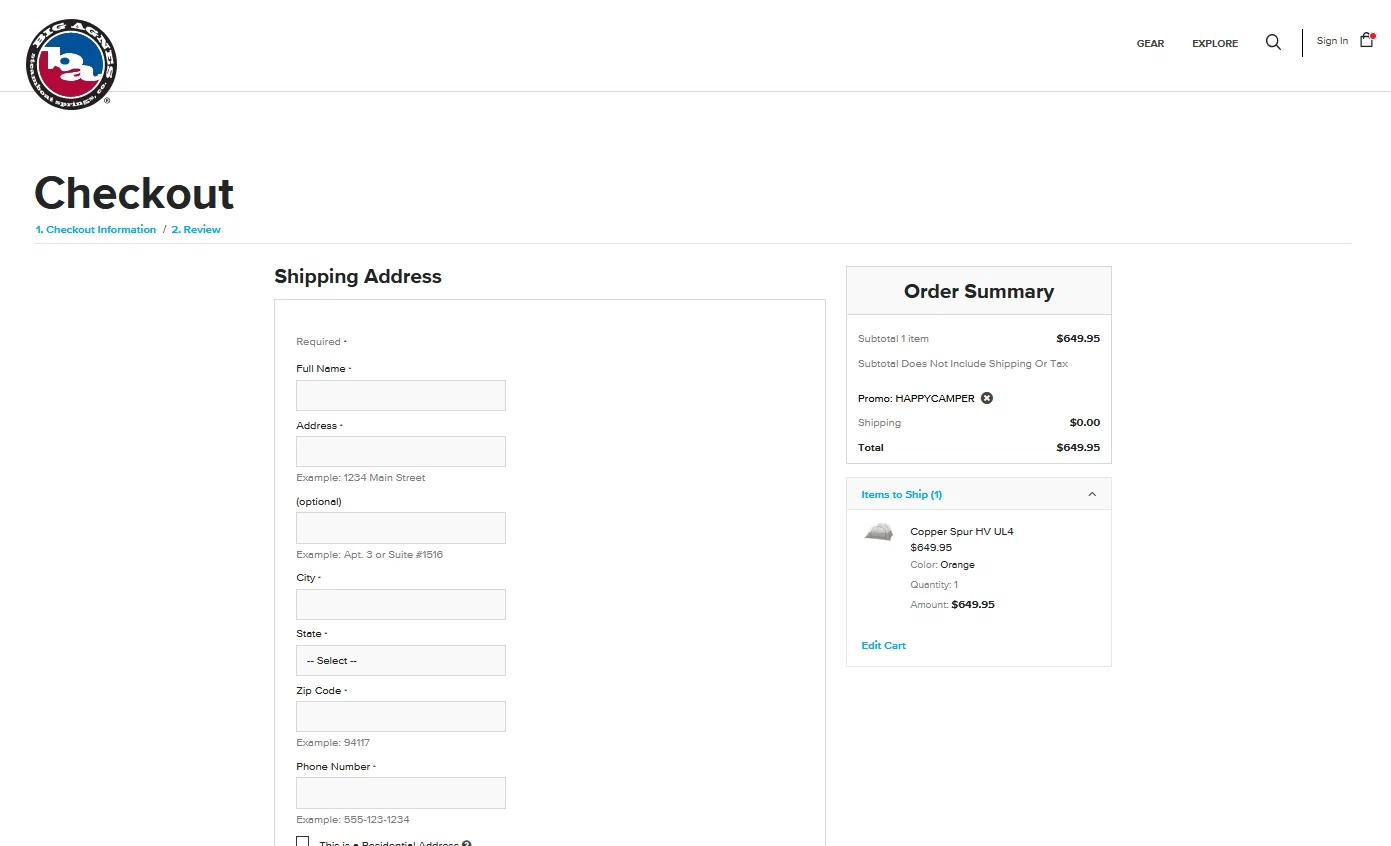The image size is (1391, 846).
Task: Remove the HAPPYCAMPER promo code
Action: pyautogui.click(x=987, y=398)
